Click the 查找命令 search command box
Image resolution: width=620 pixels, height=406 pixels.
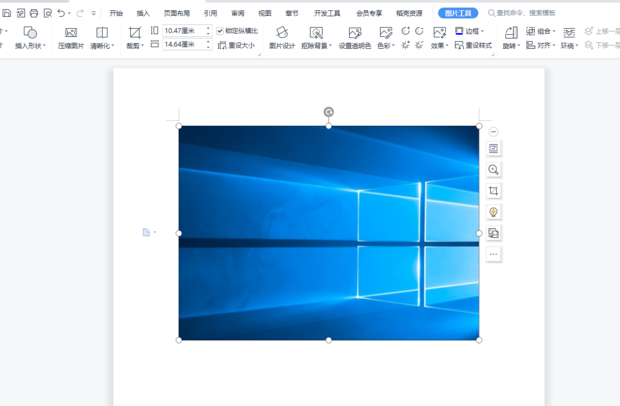coord(526,13)
